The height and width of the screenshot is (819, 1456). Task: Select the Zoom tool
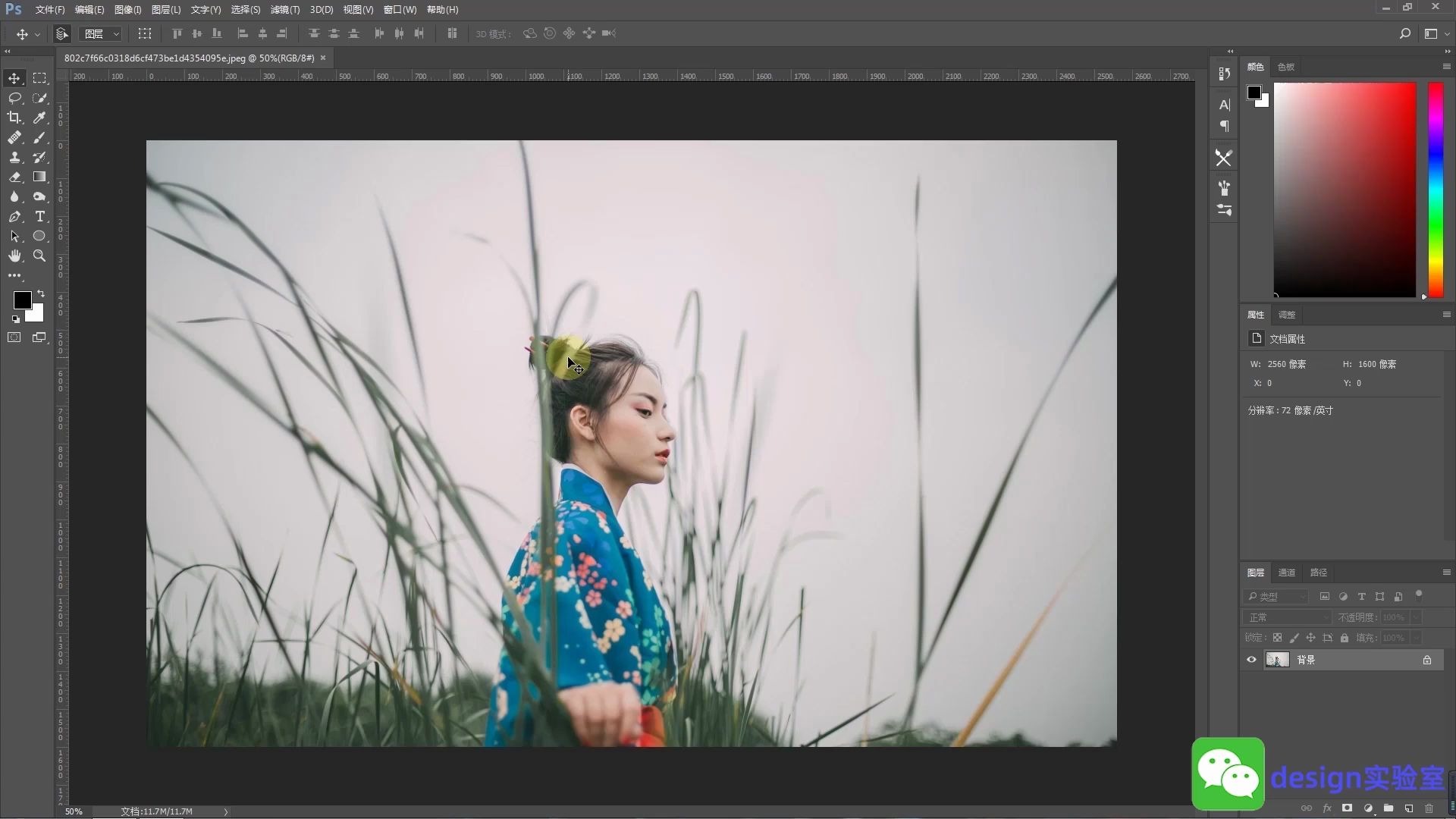coord(39,256)
